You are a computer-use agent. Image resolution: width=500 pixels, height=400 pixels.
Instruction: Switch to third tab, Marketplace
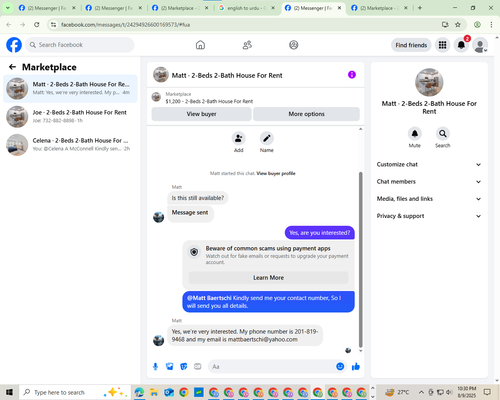(x=180, y=8)
